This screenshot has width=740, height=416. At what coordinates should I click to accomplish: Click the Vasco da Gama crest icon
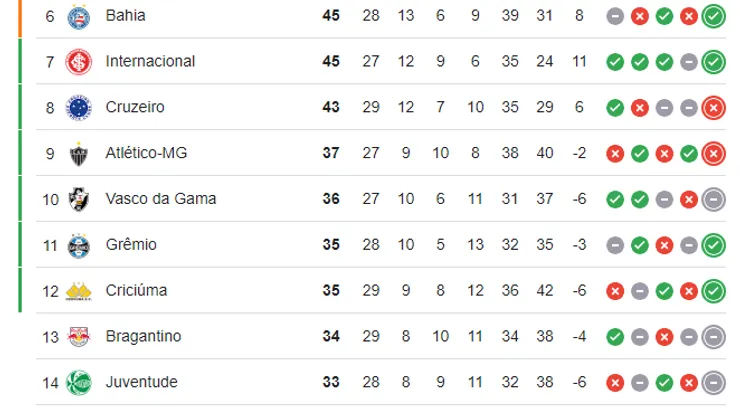(x=77, y=199)
